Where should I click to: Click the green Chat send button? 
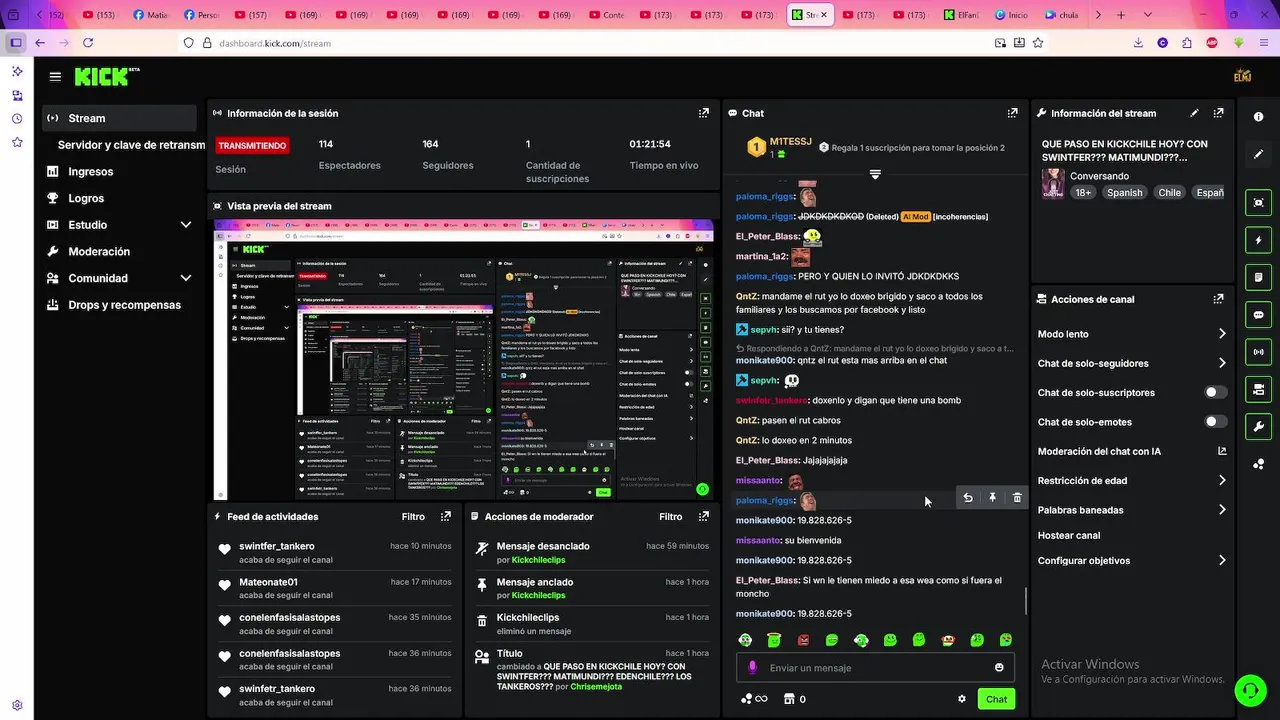tap(996, 699)
